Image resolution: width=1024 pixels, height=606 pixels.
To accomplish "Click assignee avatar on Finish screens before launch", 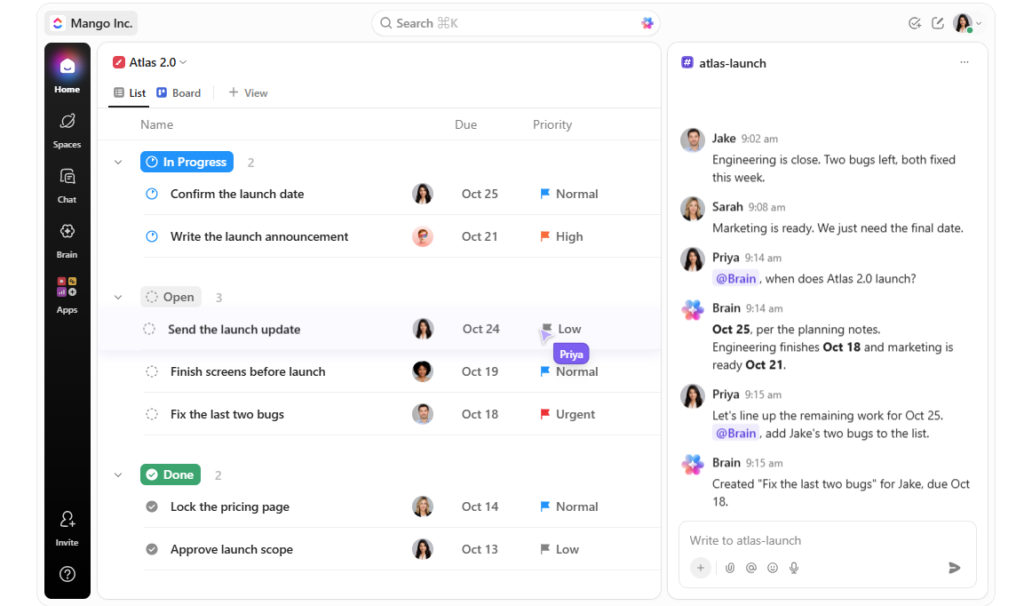I will tap(423, 372).
